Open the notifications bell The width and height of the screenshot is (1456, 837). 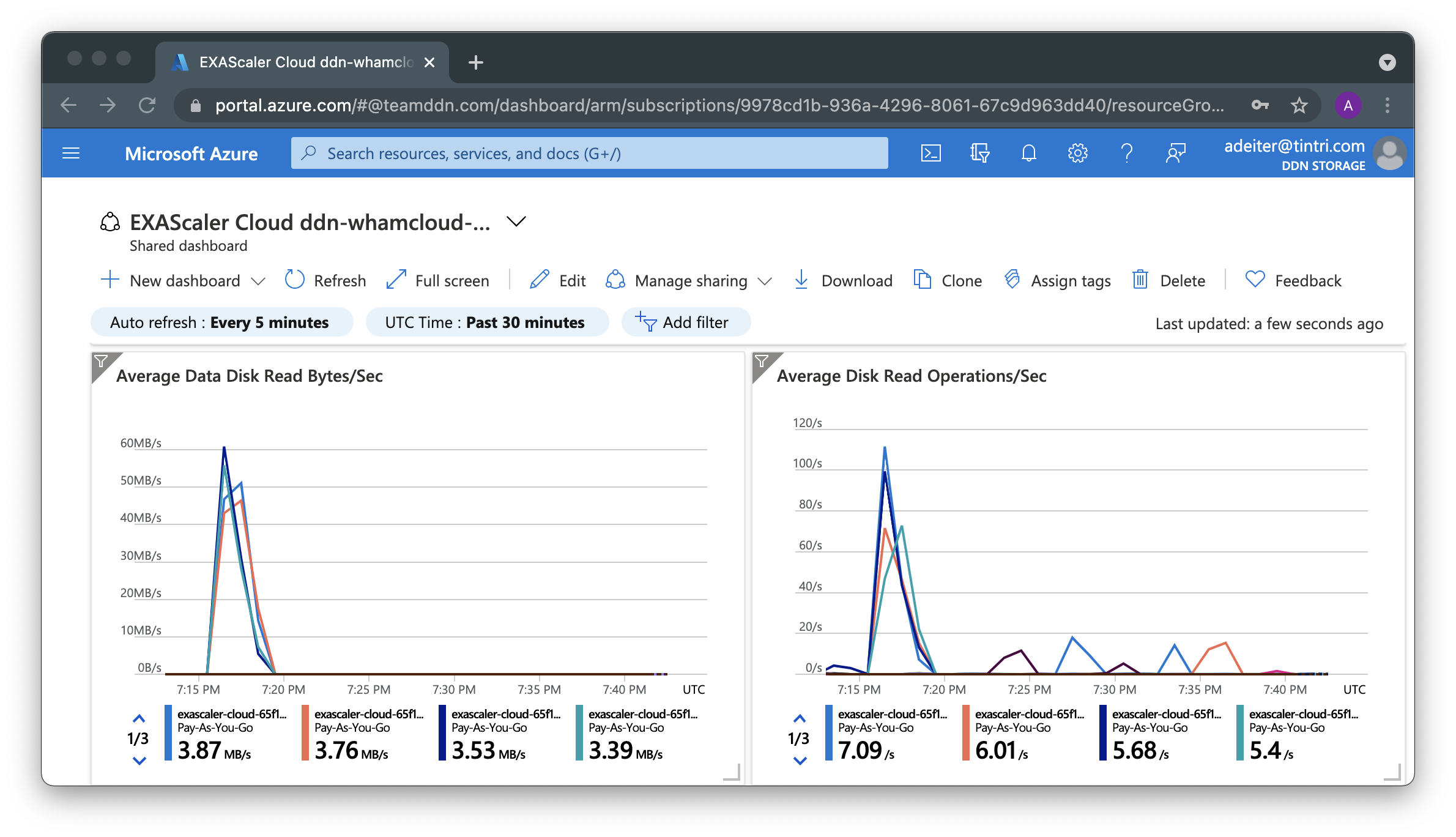click(x=1028, y=153)
